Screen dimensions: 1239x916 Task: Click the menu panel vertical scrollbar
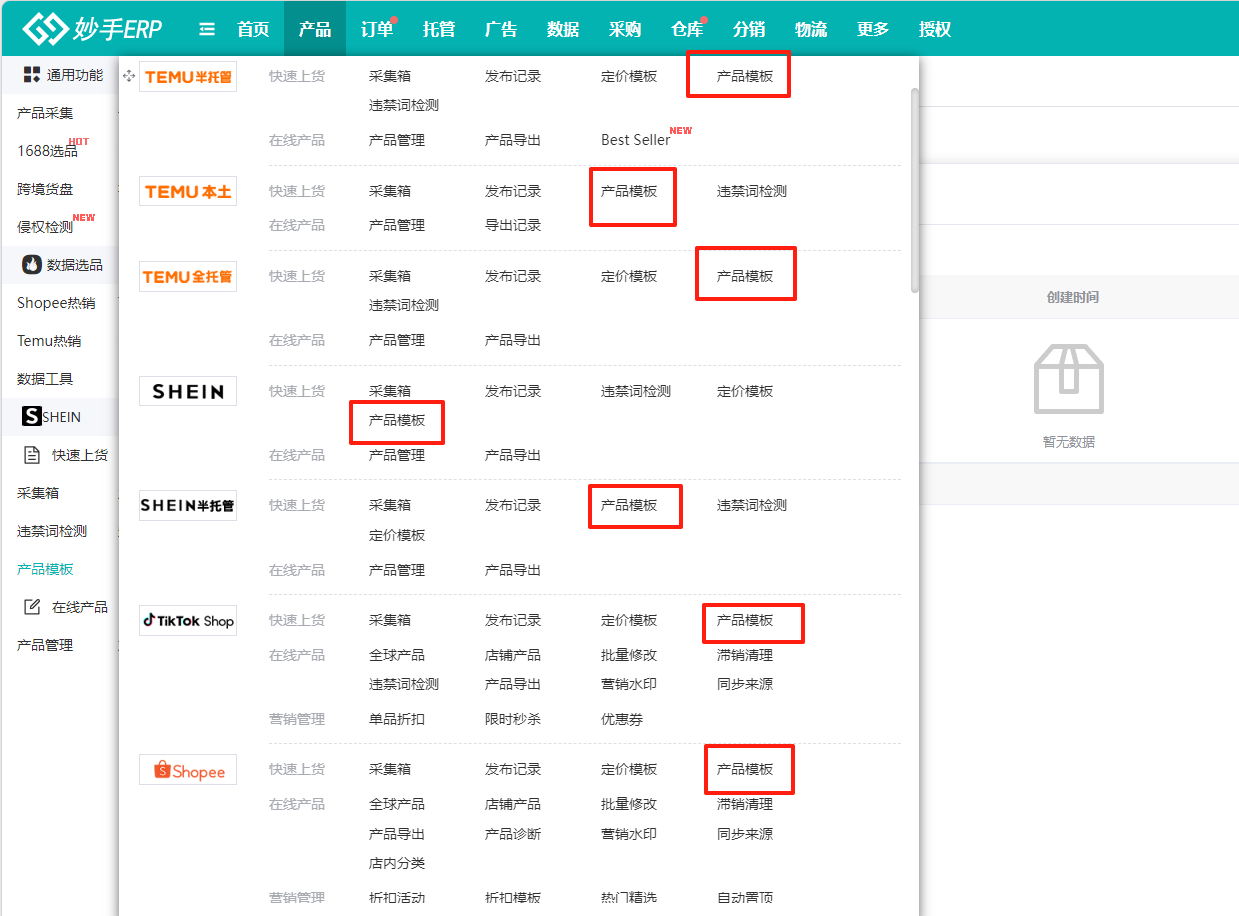point(914,190)
